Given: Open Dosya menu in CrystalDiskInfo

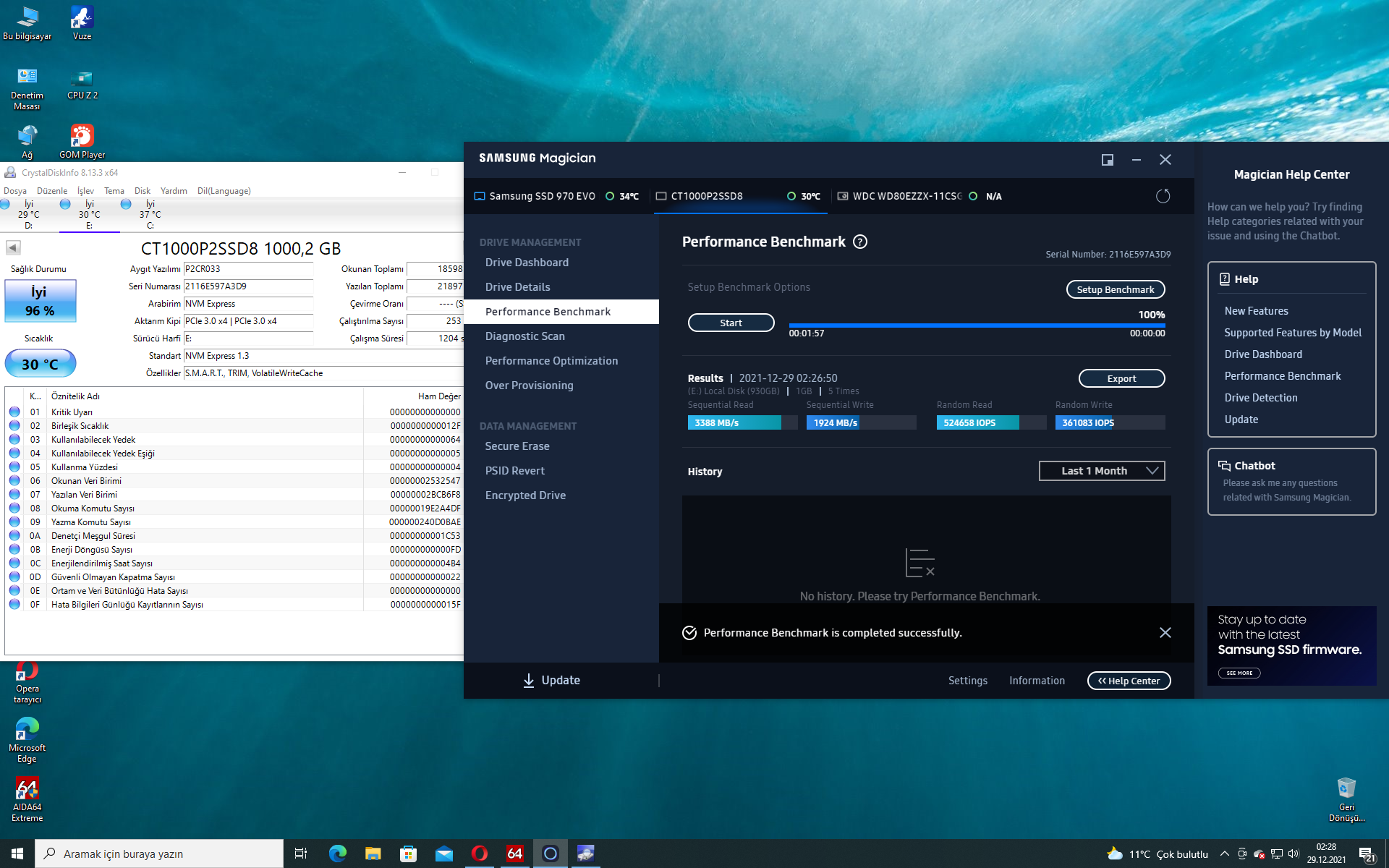Looking at the screenshot, I should (15, 191).
